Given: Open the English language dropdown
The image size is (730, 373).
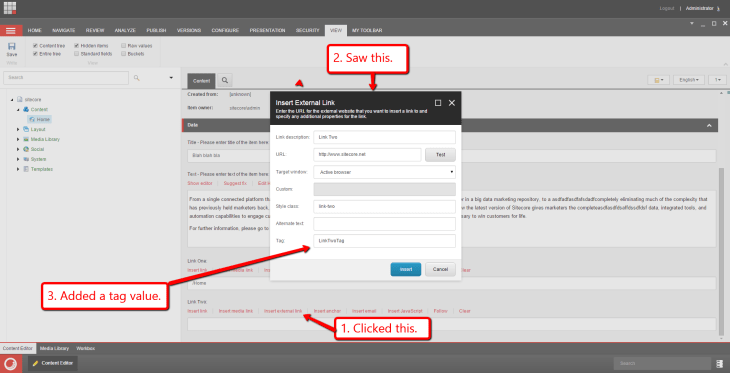Looking at the screenshot, I should pyautogui.click(x=689, y=80).
